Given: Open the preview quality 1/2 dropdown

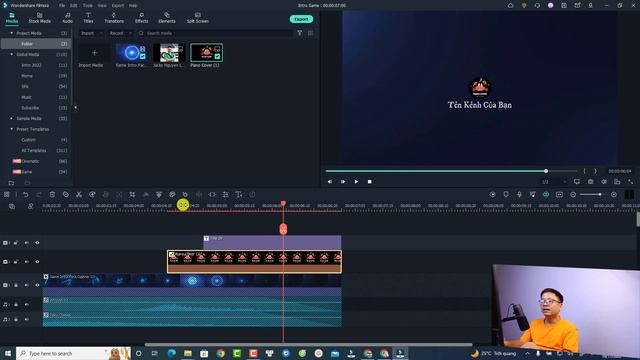Looking at the screenshot, I should click(554, 182).
